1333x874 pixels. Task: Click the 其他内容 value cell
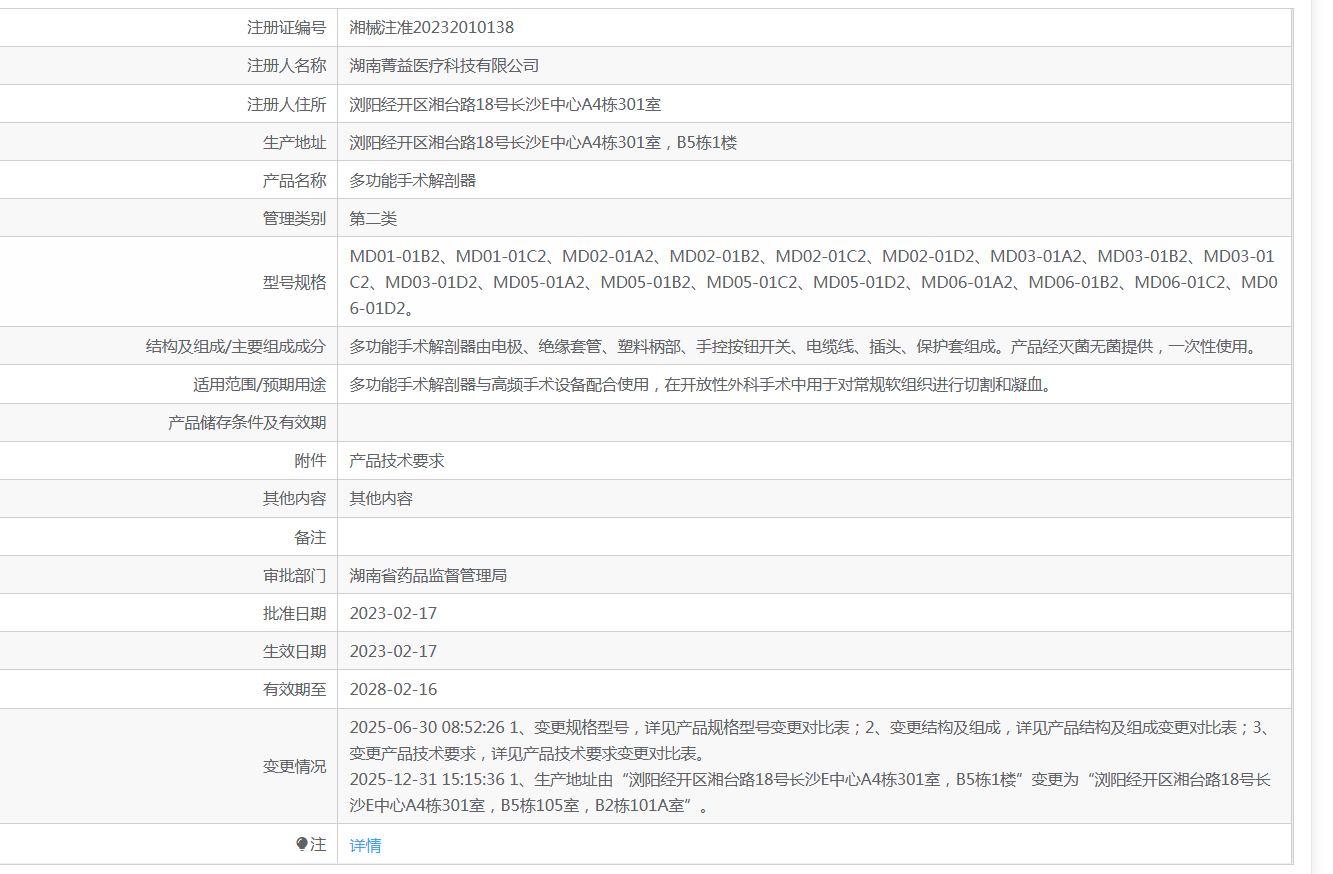pos(814,498)
